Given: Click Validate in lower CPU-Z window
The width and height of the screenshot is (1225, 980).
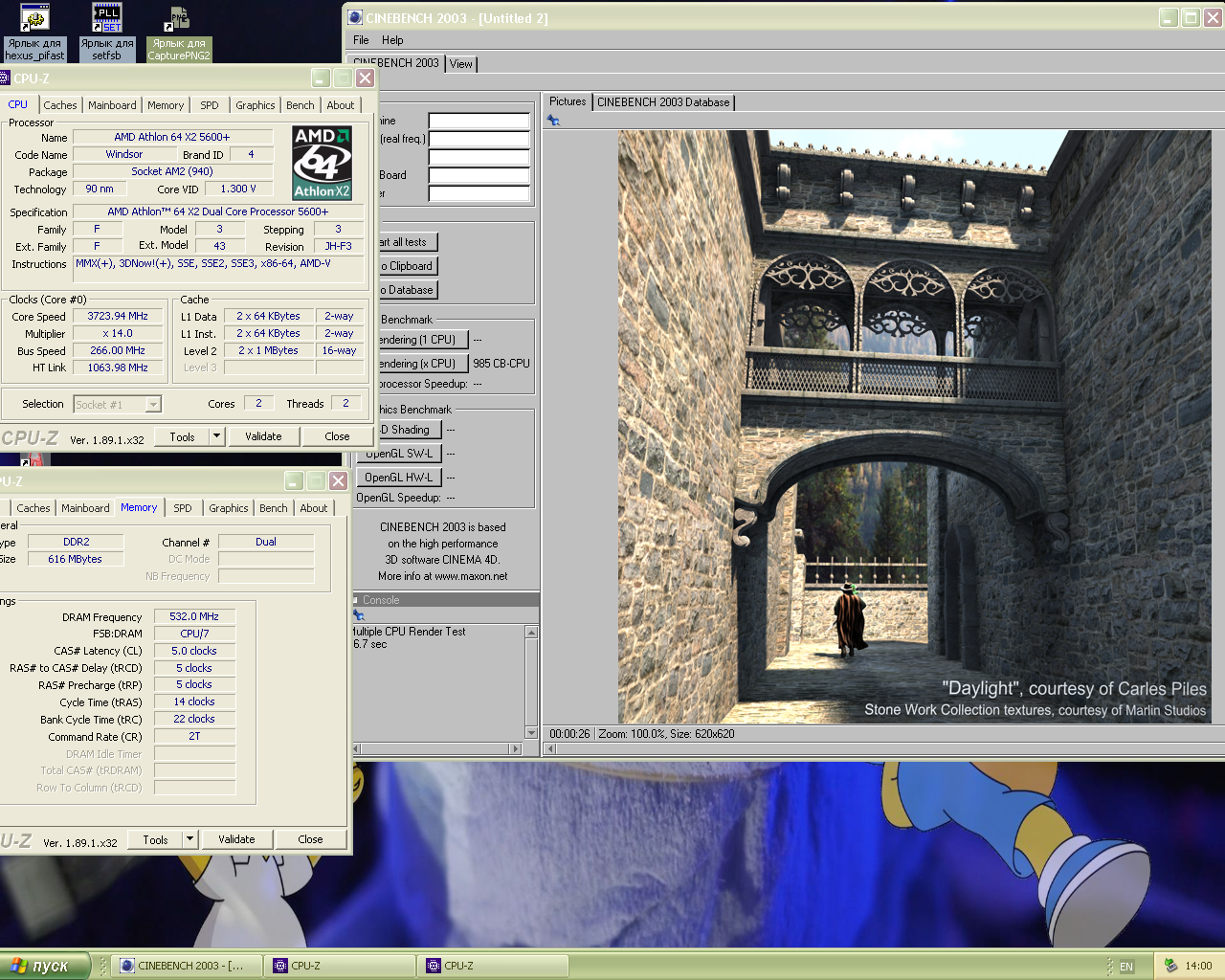Looking at the screenshot, I should pos(236,839).
